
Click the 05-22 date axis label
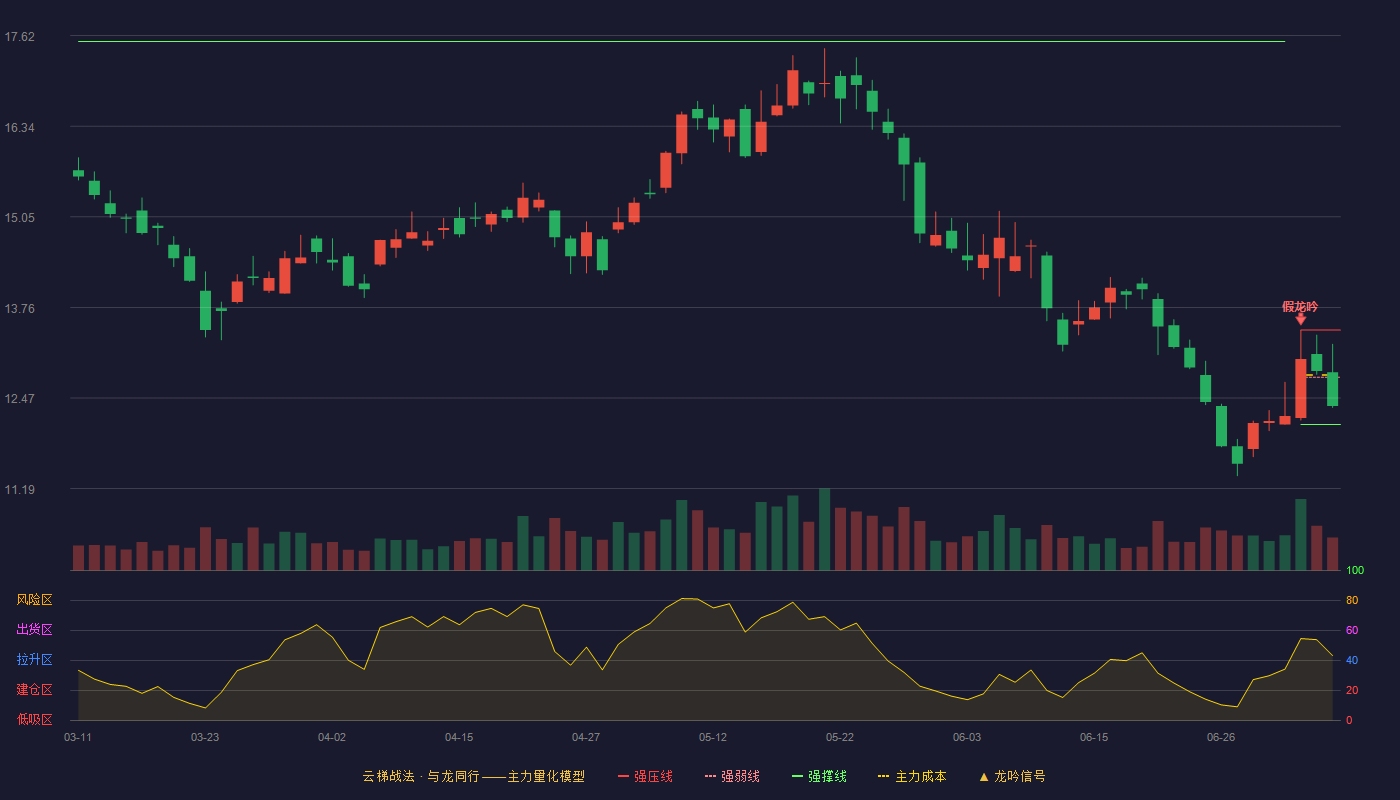tap(840, 737)
